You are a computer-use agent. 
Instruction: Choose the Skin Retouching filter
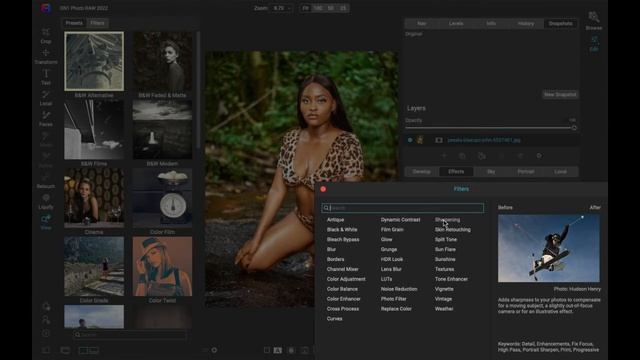point(453,229)
